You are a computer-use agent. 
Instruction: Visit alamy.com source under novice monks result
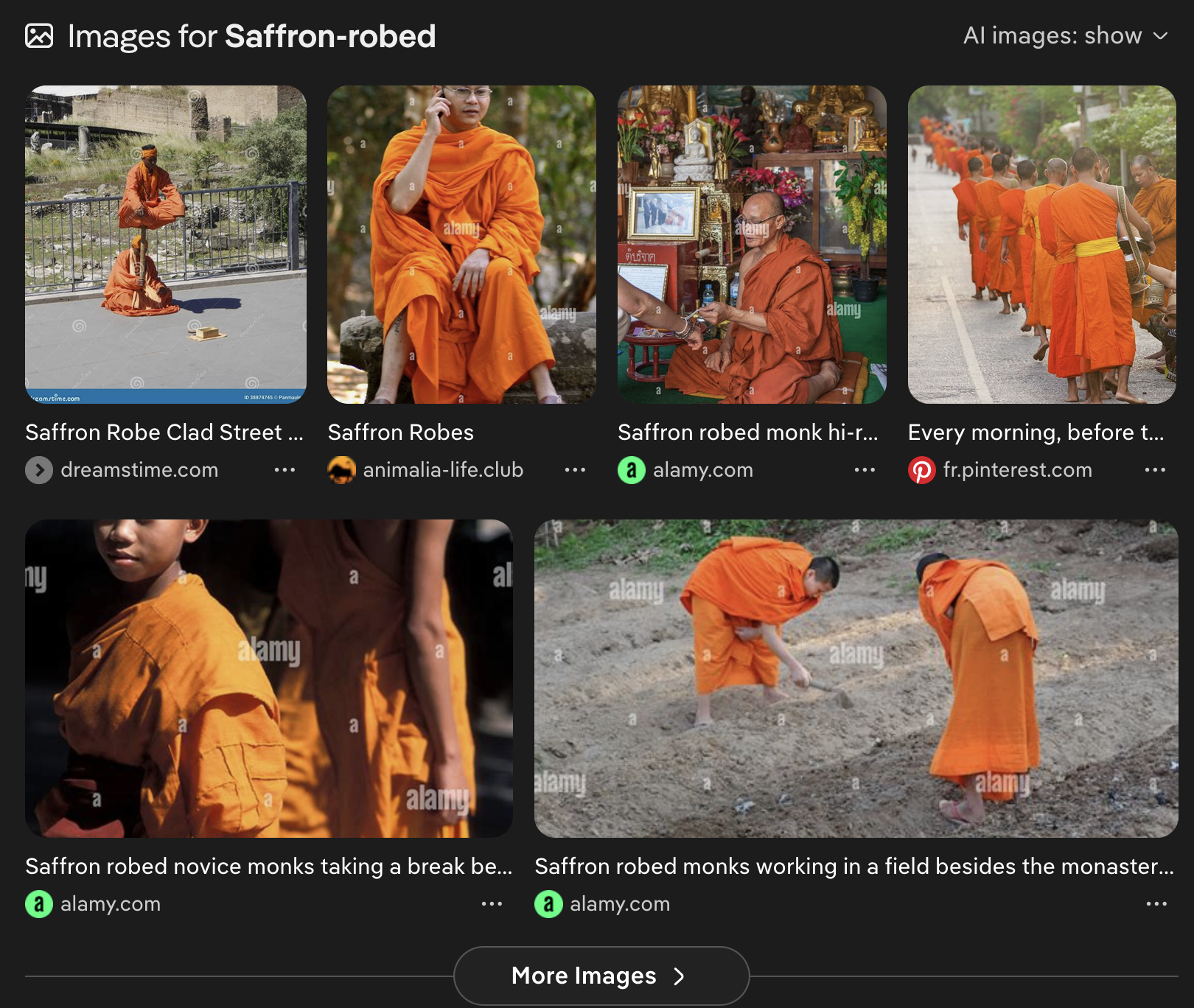(111, 904)
